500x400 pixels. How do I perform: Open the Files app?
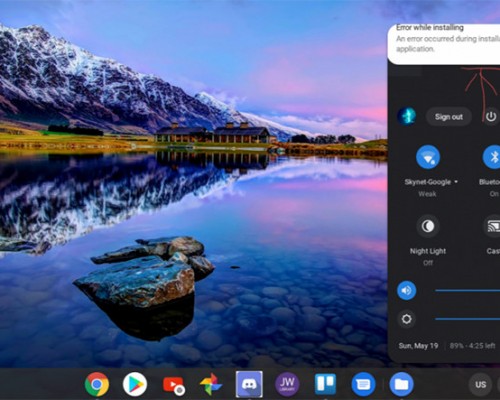pyautogui.click(x=401, y=384)
